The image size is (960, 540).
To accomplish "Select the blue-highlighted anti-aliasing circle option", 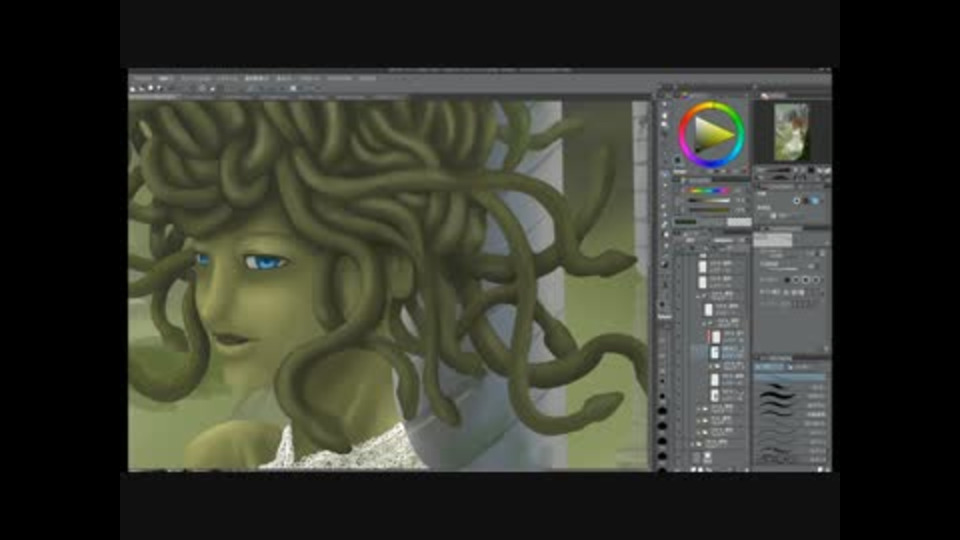I will click(x=814, y=200).
